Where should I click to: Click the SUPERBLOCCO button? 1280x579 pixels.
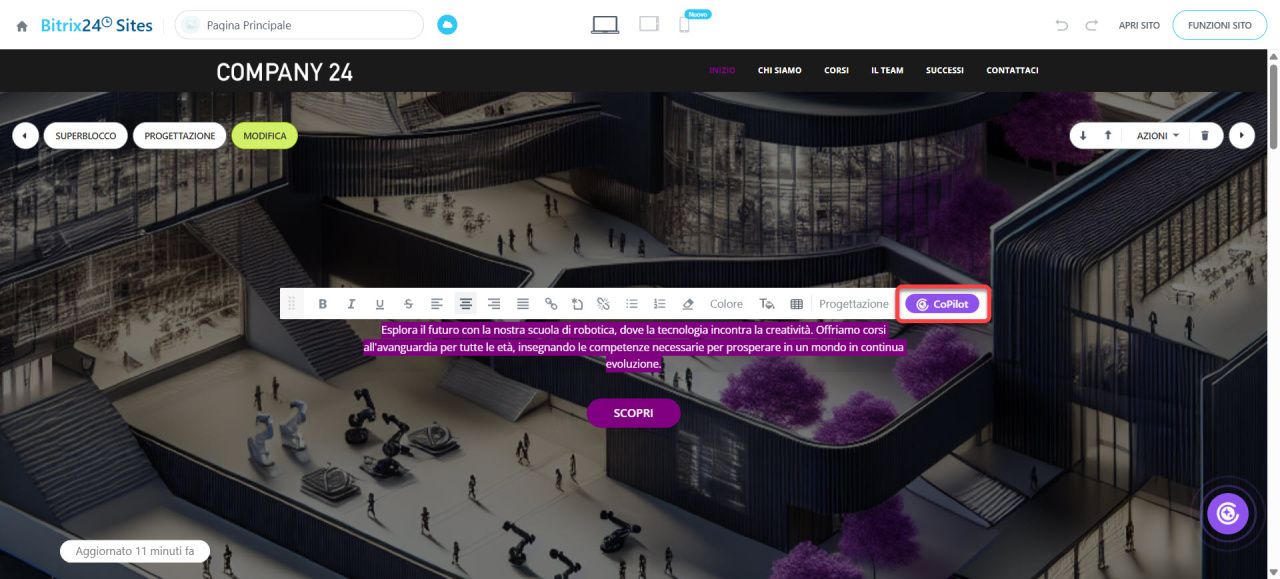tap(86, 136)
